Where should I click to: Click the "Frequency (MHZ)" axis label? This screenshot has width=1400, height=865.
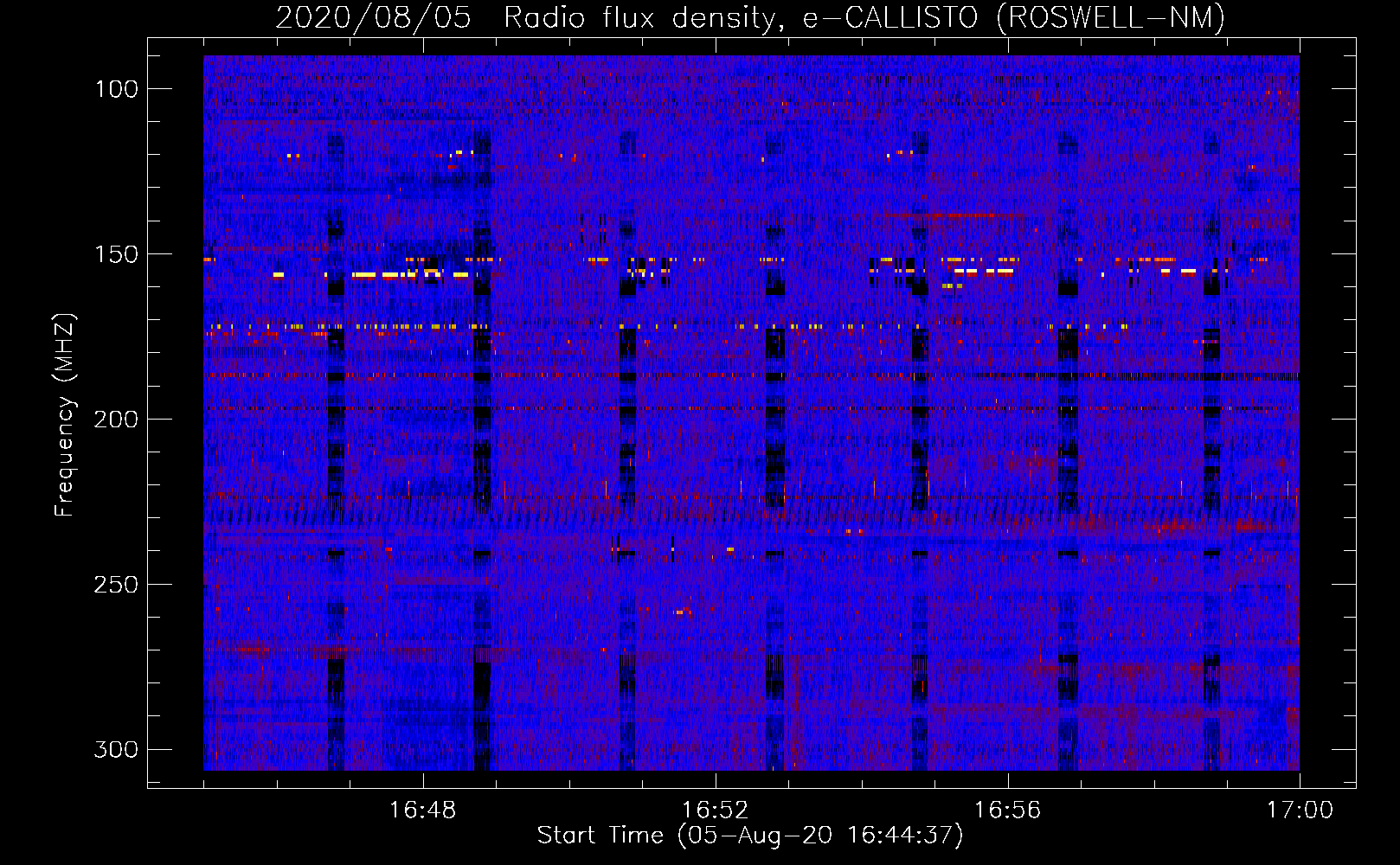point(64,415)
